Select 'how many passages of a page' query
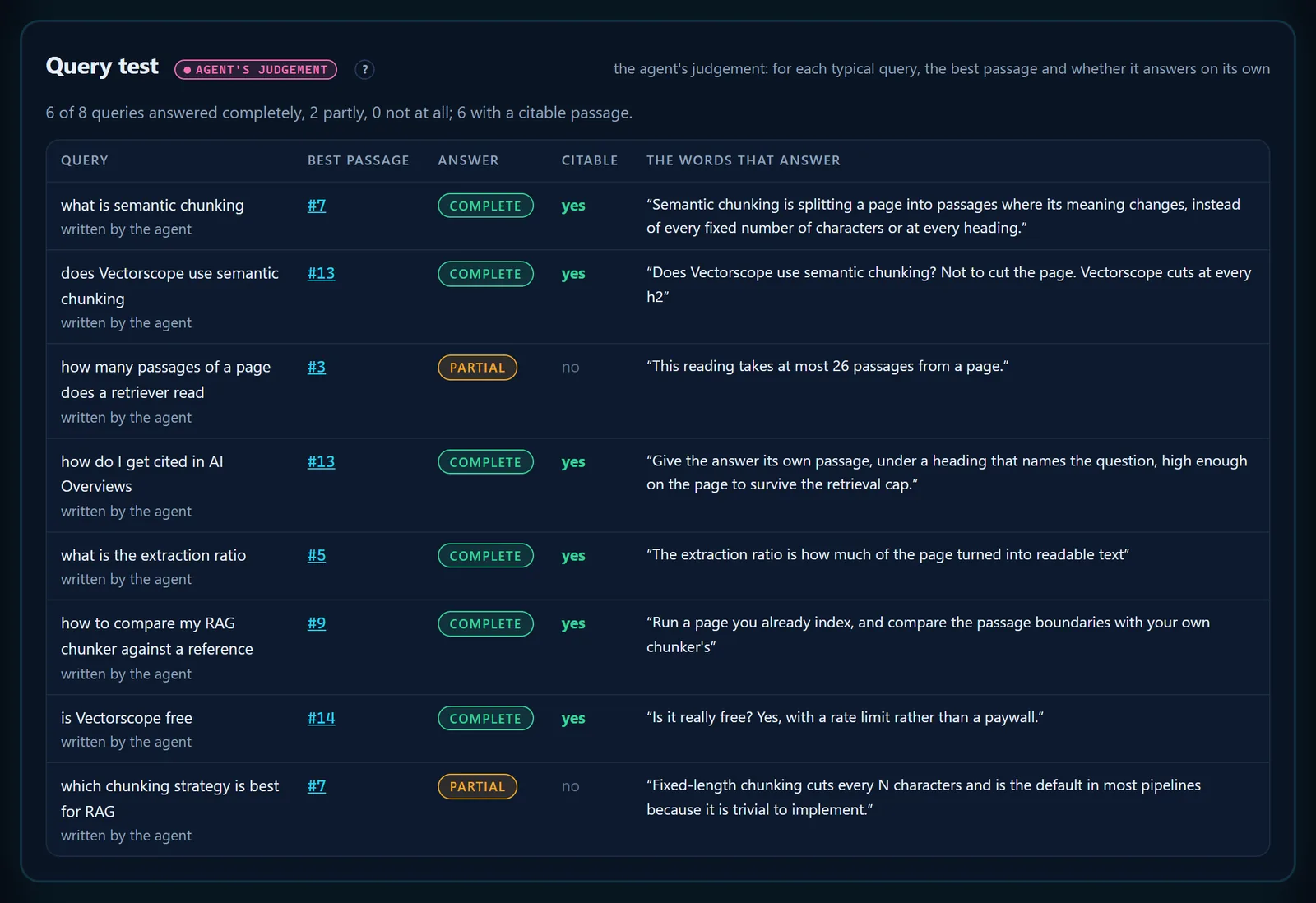 [165, 379]
